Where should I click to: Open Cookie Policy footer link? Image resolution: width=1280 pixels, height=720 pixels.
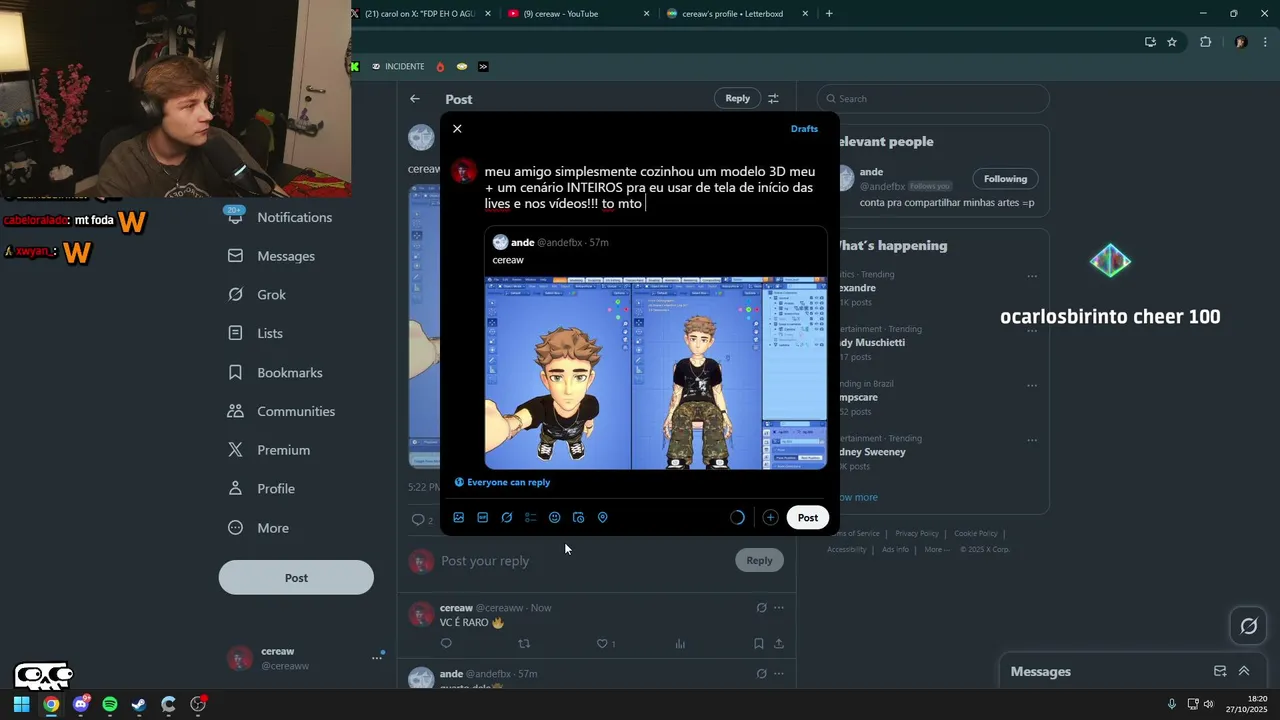coord(976,534)
